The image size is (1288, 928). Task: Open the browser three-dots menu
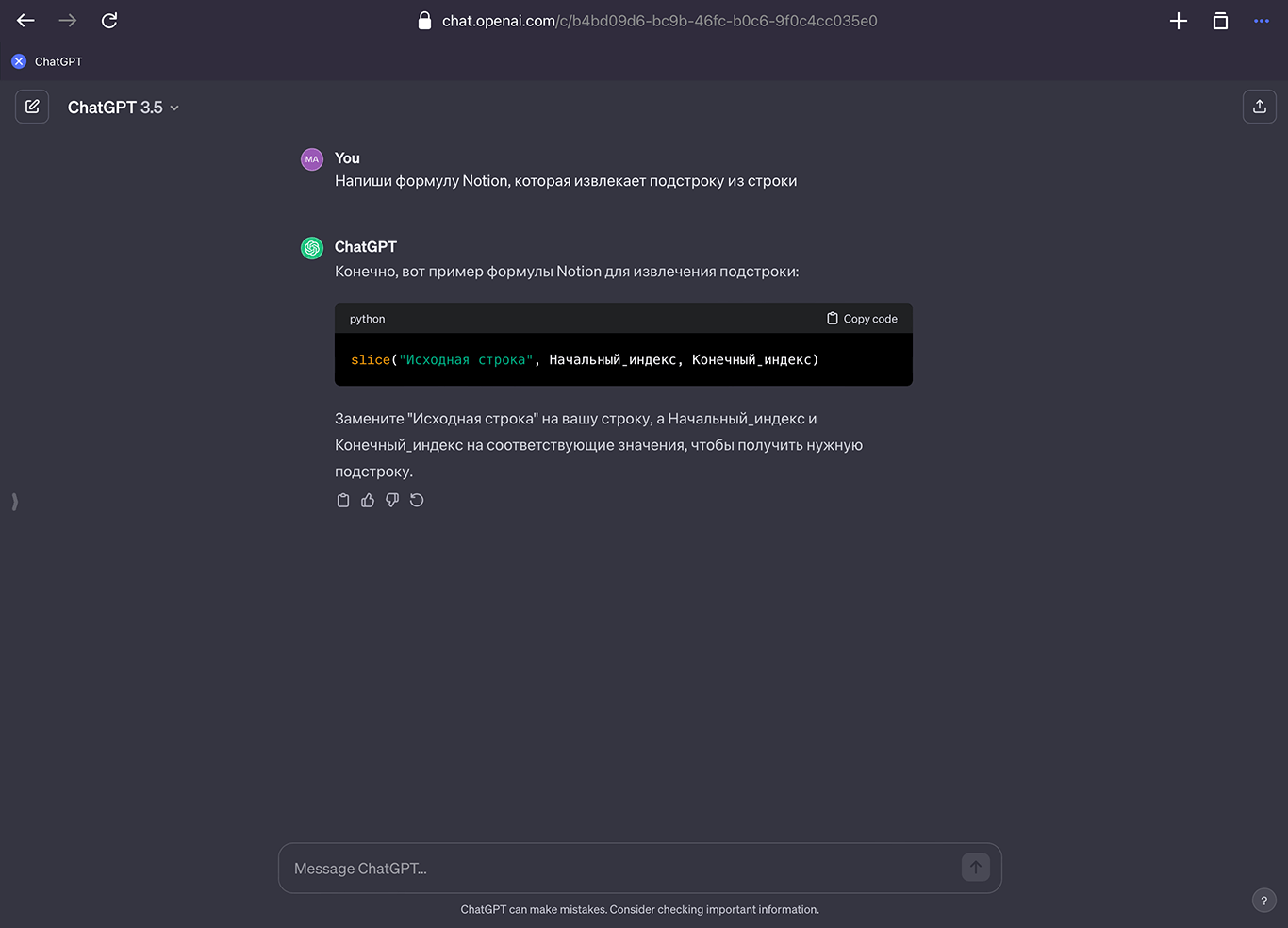point(1262,21)
